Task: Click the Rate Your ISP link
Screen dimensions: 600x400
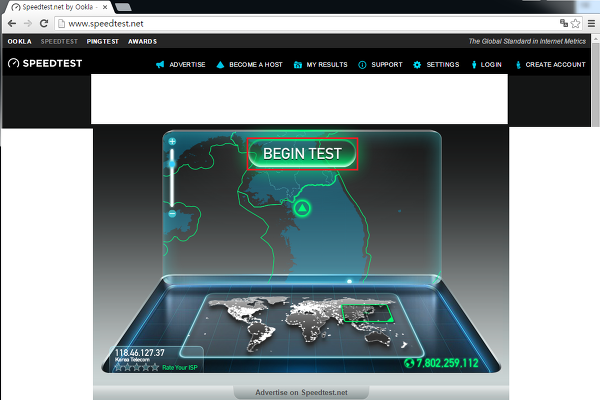Action: pos(180,367)
